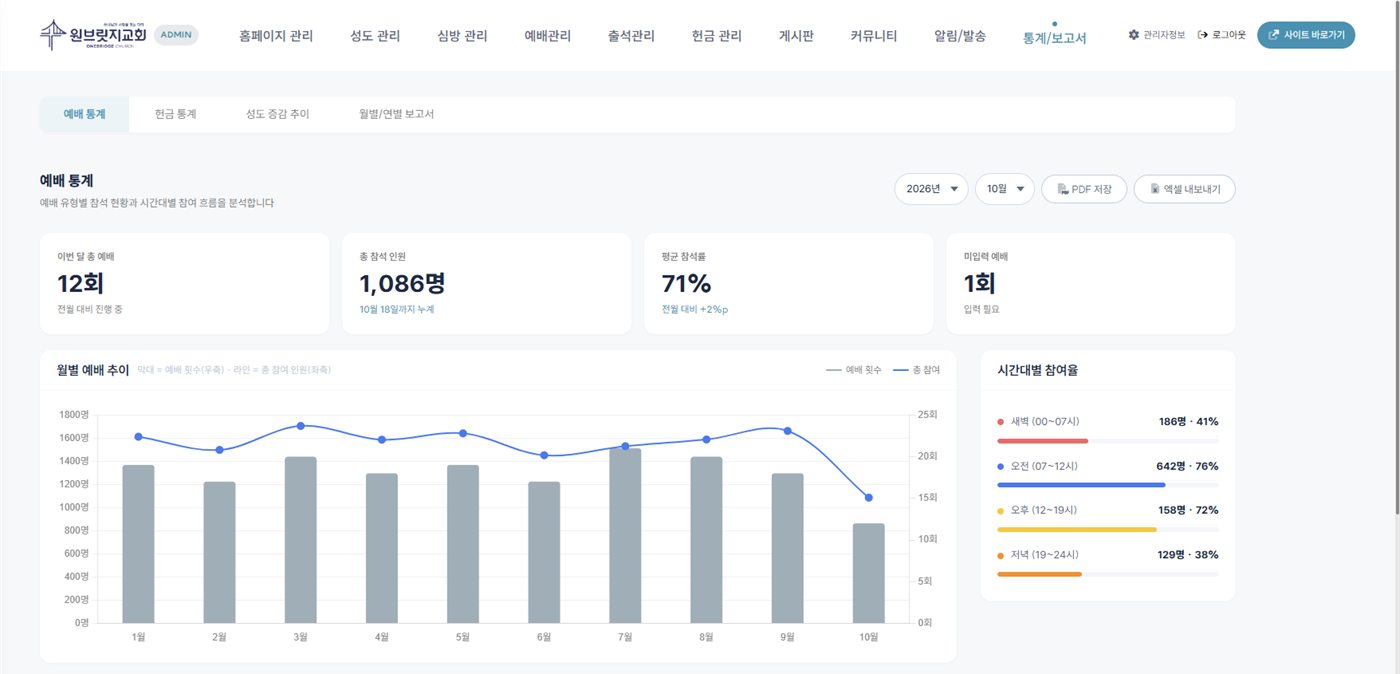Click the 1월 bar in the chart
This screenshot has height=674, width=1400.
[138, 544]
